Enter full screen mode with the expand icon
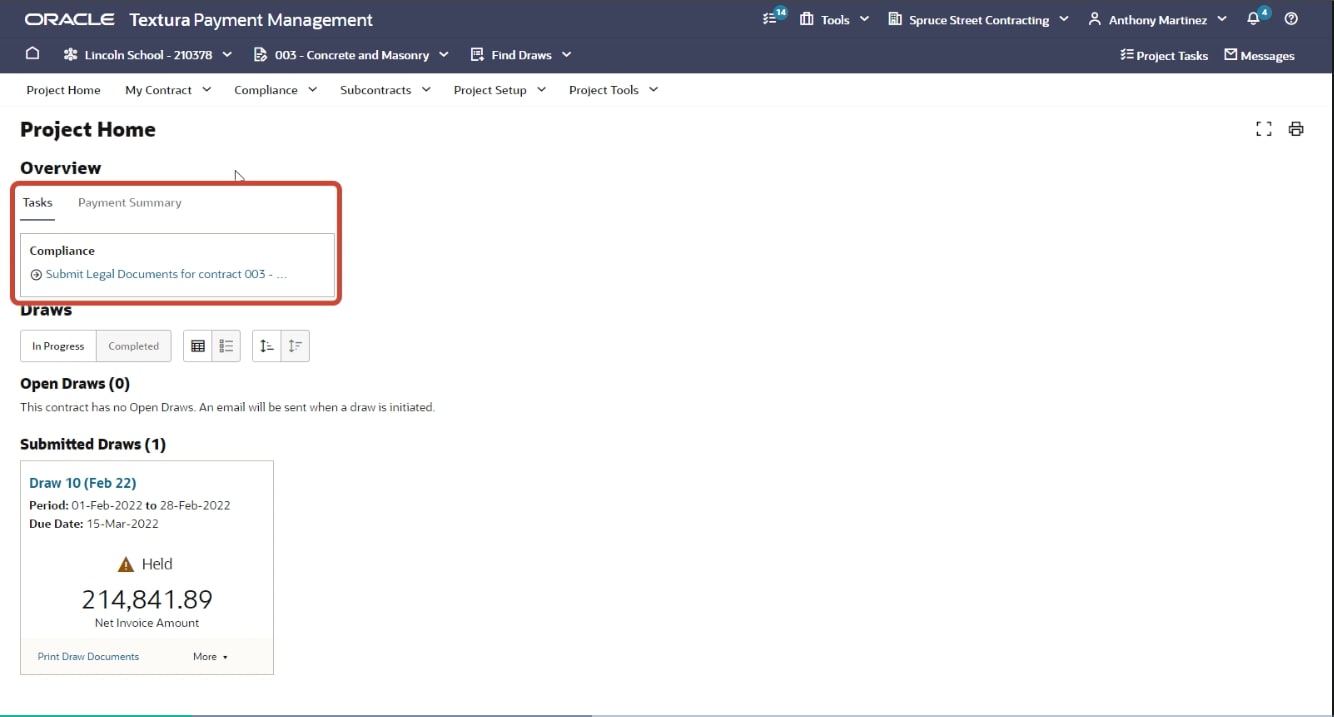This screenshot has width=1334, height=717. (1264, 129)
